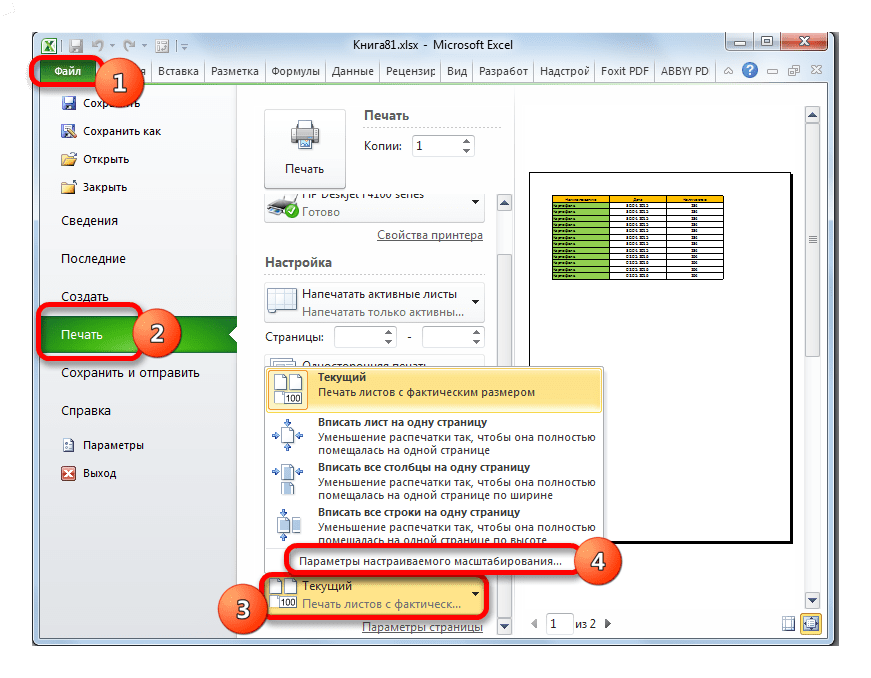This screenshot has height=678, width=871.
Task: Switch to the Вид ribbon tab
Action: 457,71
